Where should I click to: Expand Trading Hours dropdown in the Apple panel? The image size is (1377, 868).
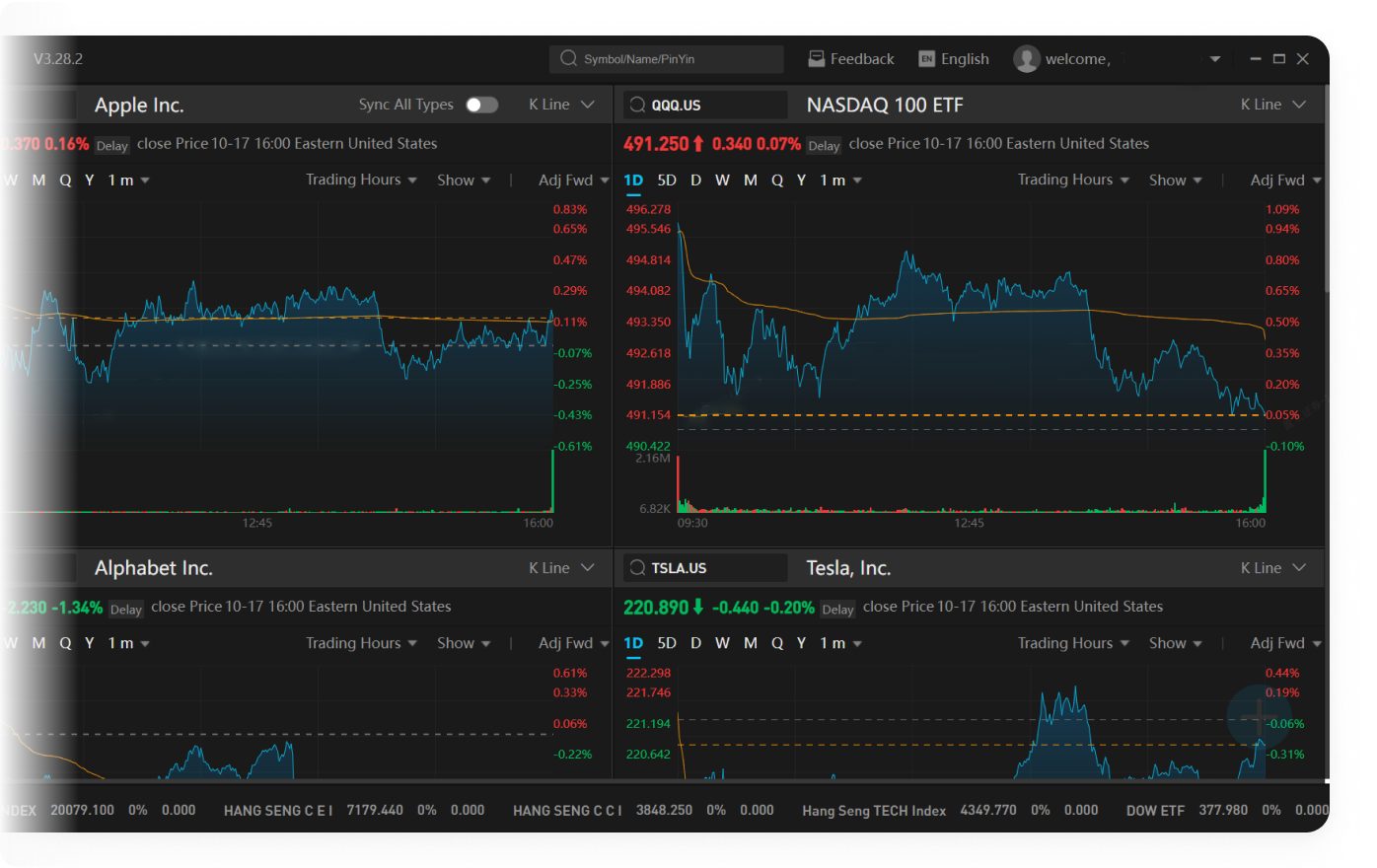click(361, 180)
